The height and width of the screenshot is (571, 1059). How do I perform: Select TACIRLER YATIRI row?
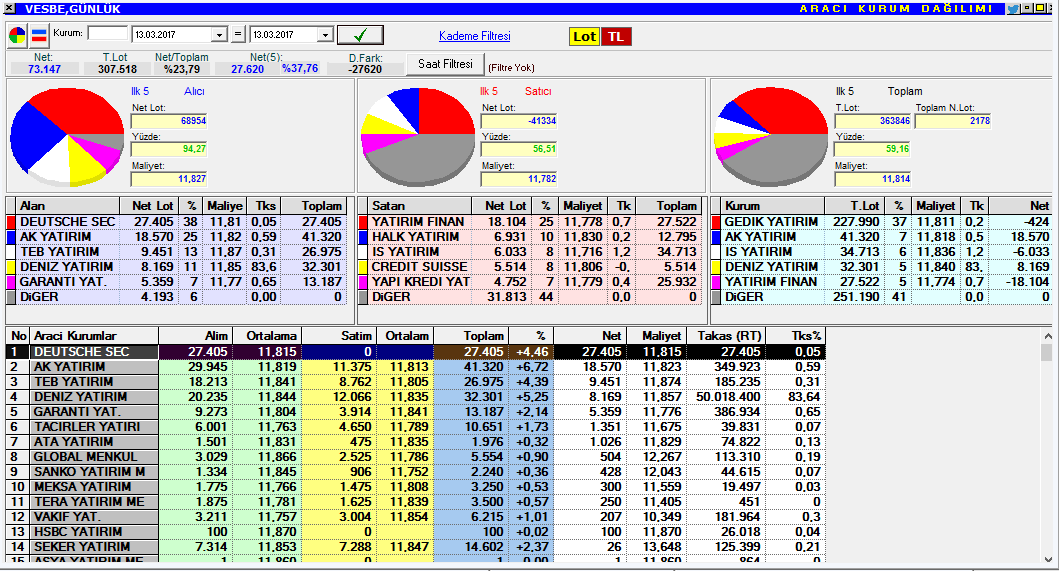[415, 427]
